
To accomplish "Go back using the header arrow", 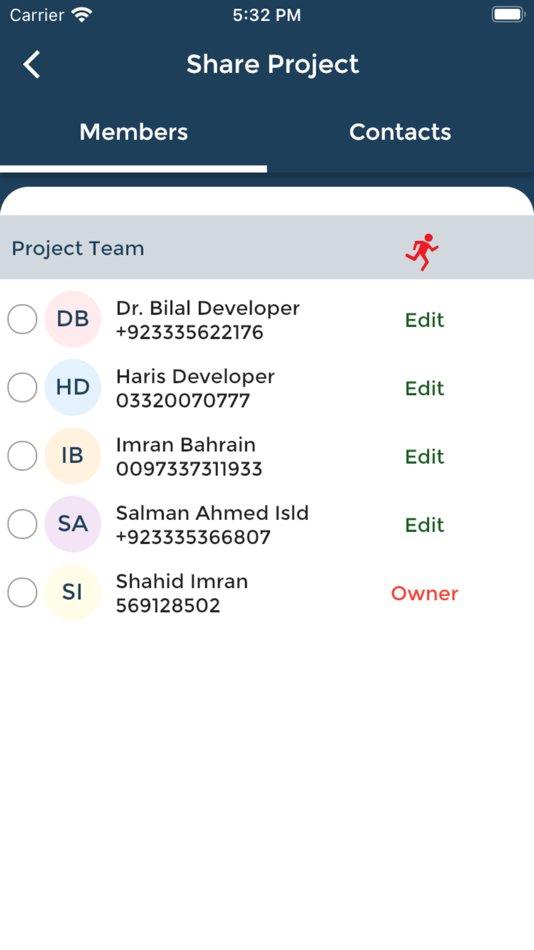I will pyautogui.click(x=32, y=64).
